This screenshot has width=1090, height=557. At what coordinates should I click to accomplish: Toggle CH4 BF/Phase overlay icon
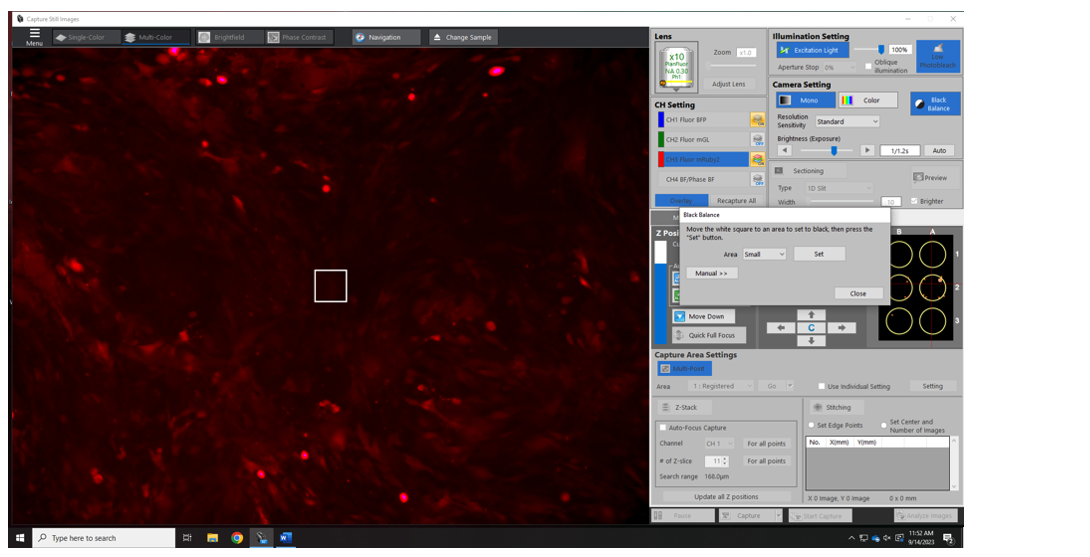click(x=757, y=179)
